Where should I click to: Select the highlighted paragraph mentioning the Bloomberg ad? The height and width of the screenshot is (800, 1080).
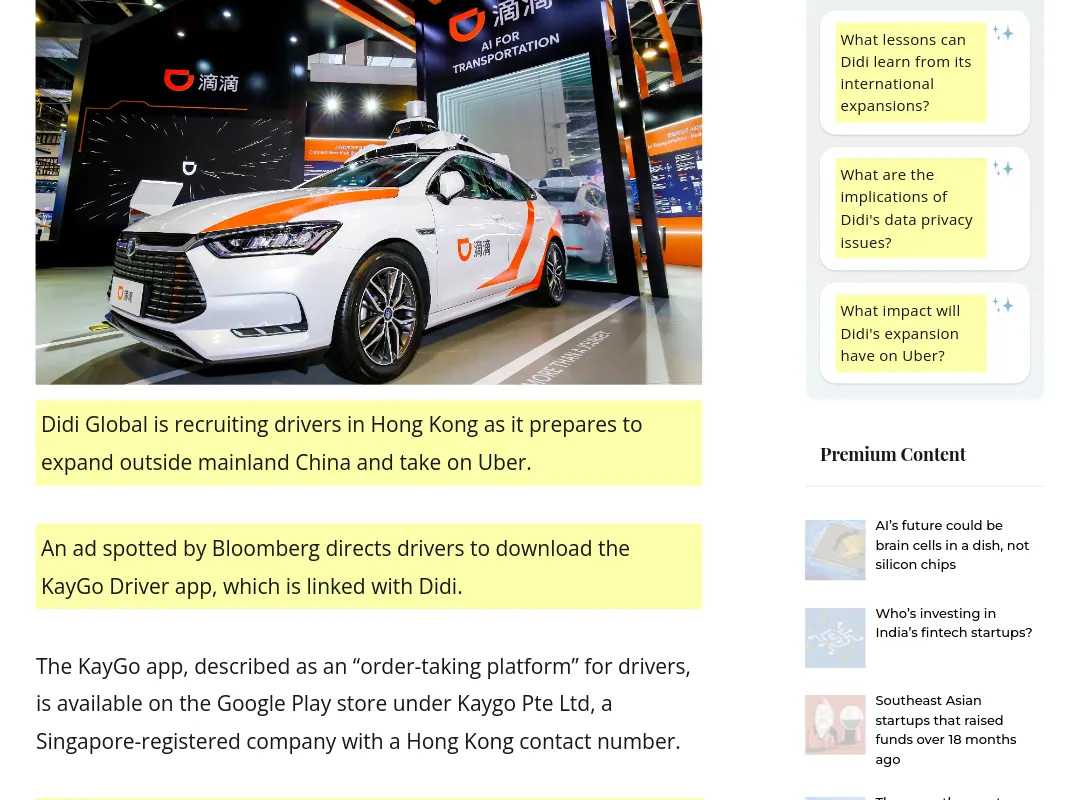click(x=368, y=567)
